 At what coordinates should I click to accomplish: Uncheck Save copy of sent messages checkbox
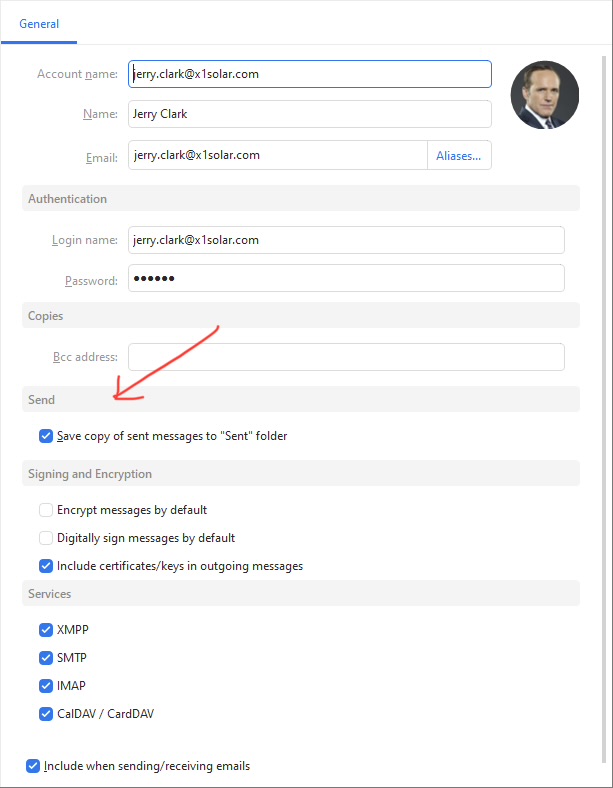click(46, 436)
